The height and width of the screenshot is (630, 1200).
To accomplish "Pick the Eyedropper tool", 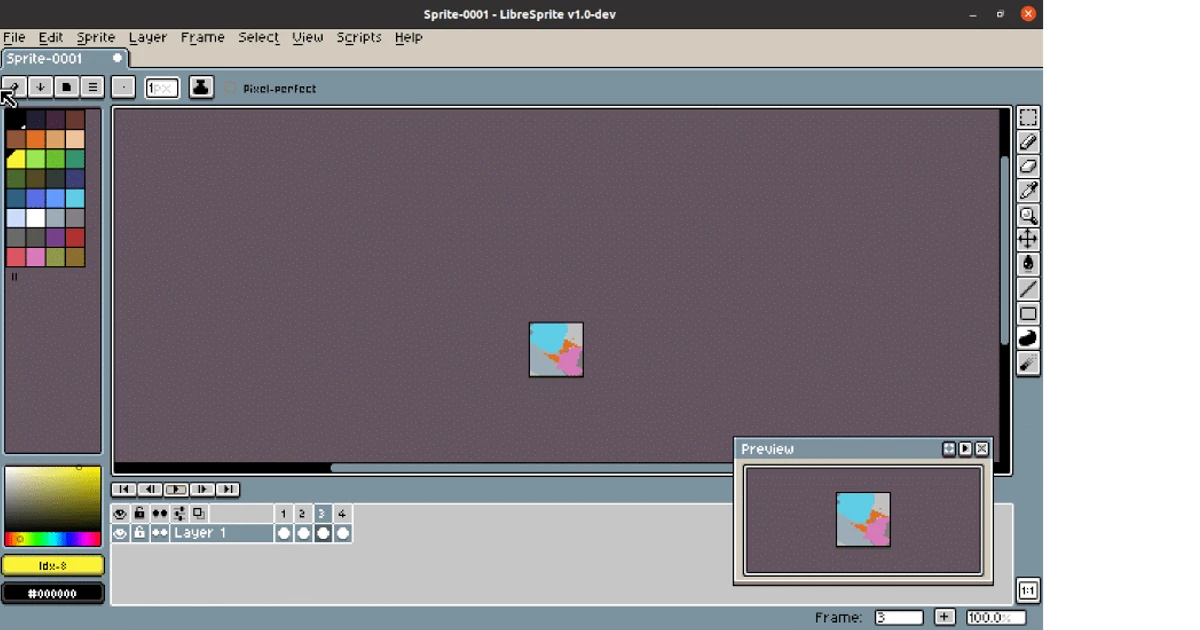I will 1028,191.
